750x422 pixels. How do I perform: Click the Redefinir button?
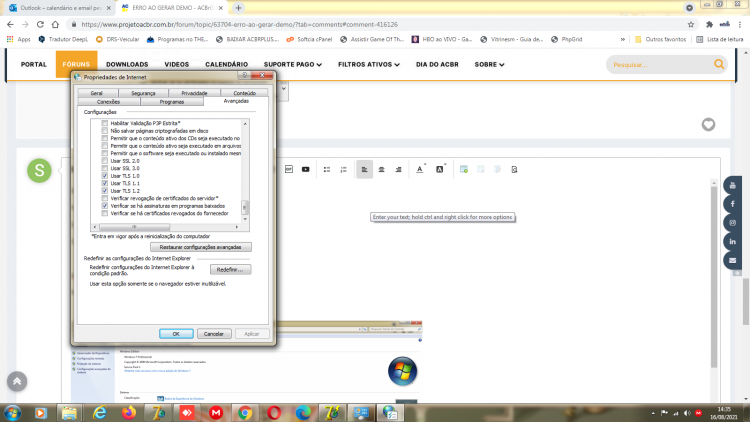230,270
